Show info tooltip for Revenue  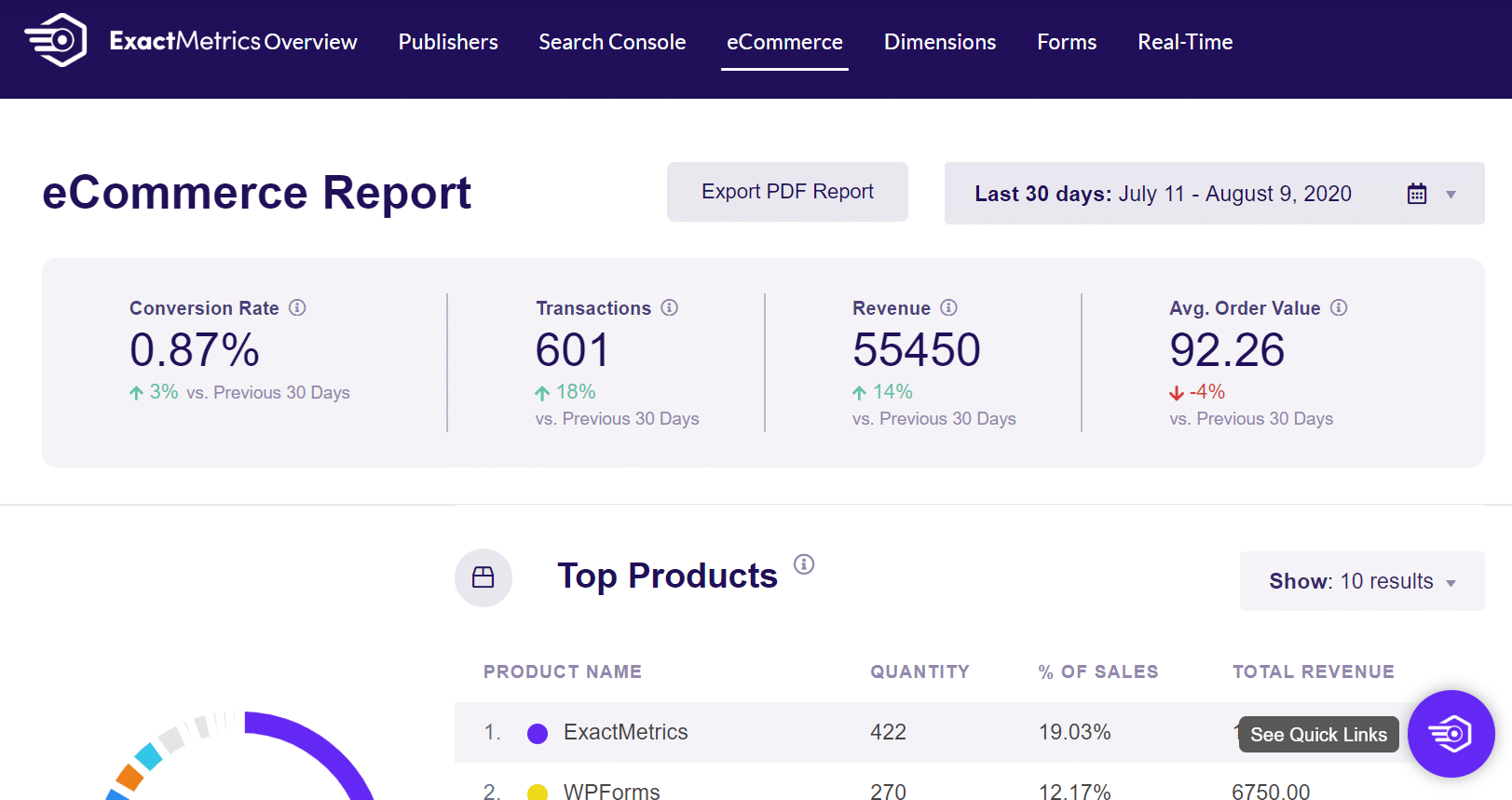948,307
